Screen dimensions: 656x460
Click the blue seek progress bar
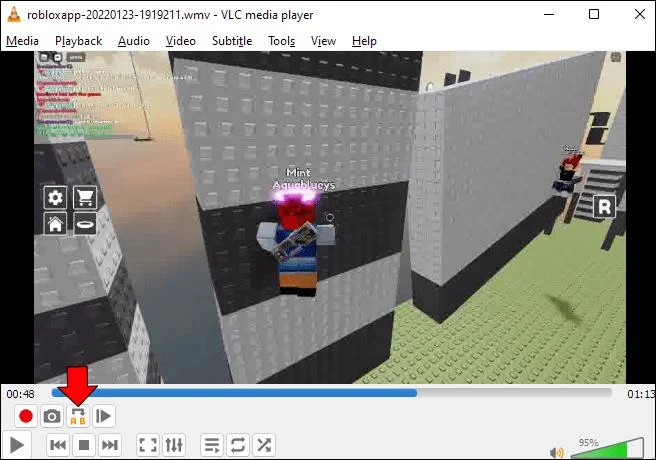[x=332, y=393]
